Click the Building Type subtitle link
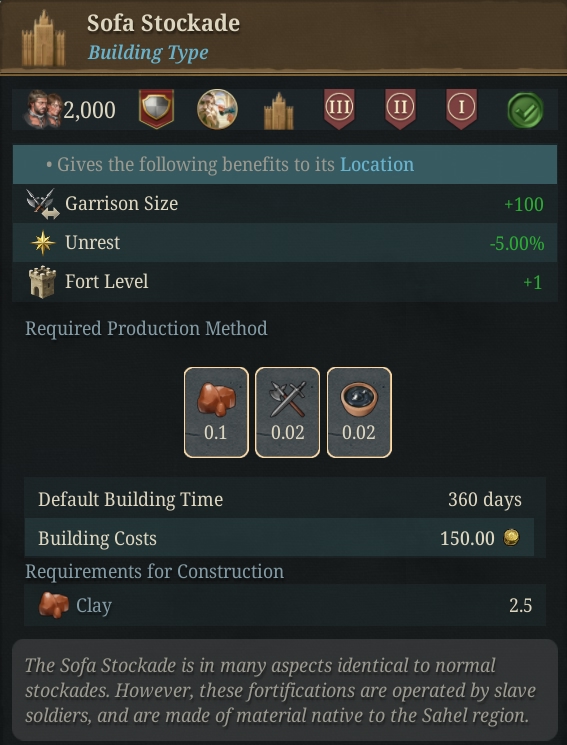This screenshot has width=567, height=745. [x=148, y=52]
